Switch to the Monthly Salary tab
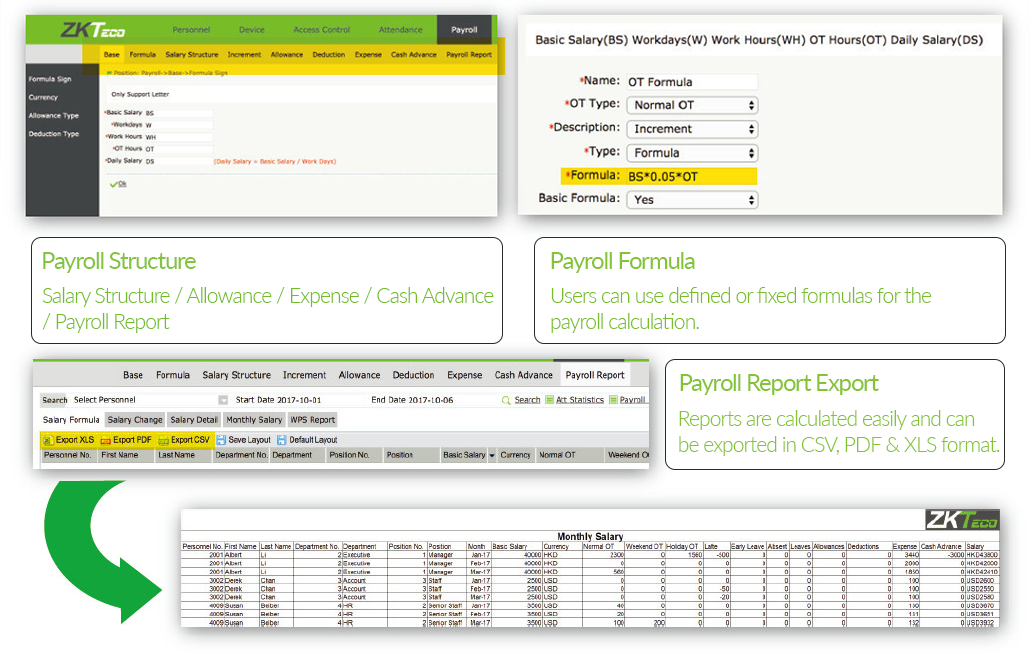Screen dimensions: 1029x666 click(254, 420)
